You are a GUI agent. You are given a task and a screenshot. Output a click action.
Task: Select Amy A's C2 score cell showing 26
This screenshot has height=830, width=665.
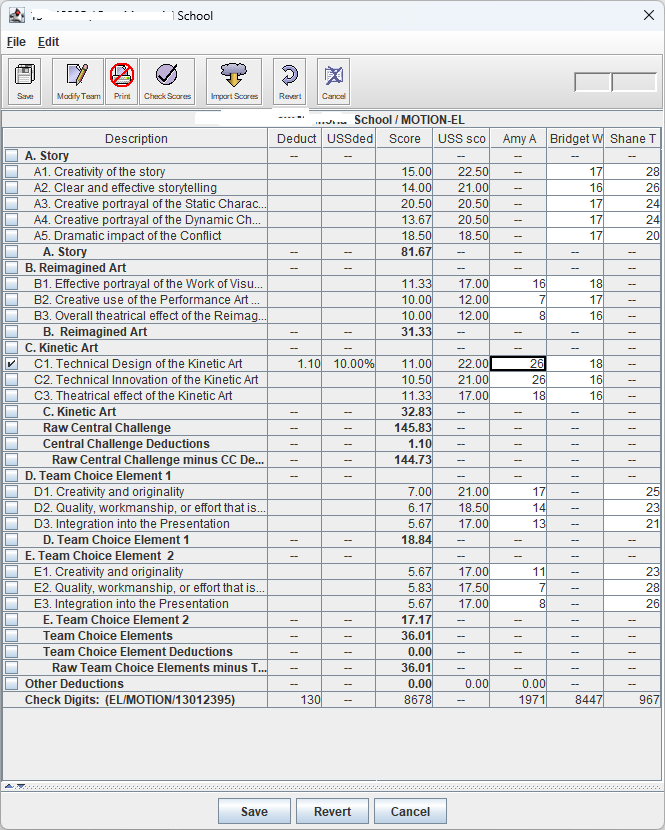pyautogui.click(x=518, y=380)
